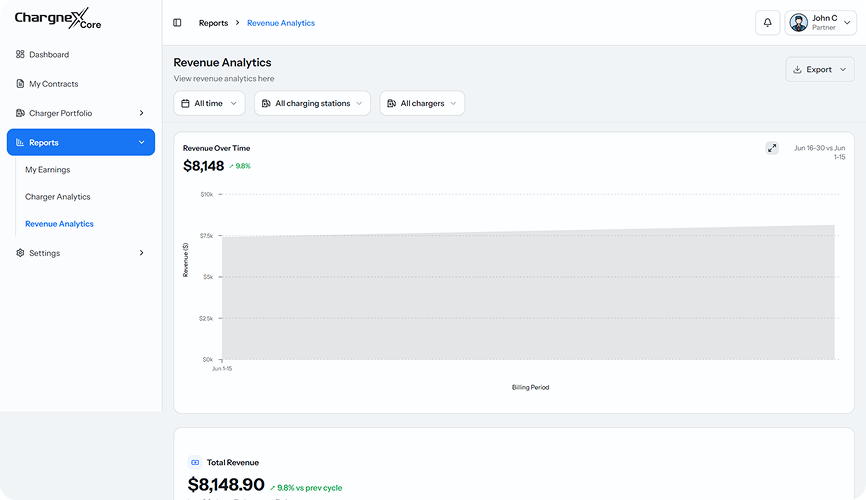Click the Jun 1-15 axis label

pos(222,369)
